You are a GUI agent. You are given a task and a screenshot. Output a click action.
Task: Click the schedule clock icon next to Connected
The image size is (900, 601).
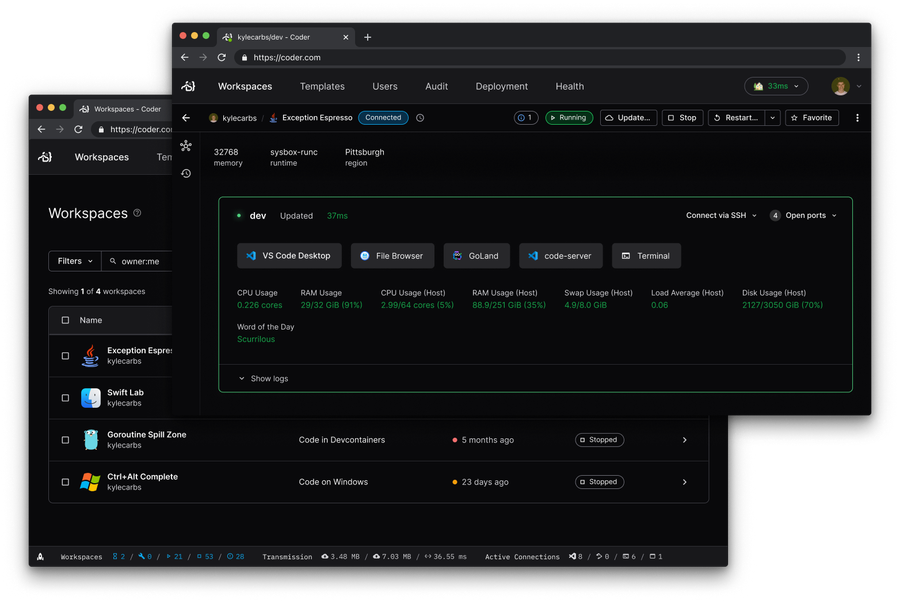pos(420,118)
